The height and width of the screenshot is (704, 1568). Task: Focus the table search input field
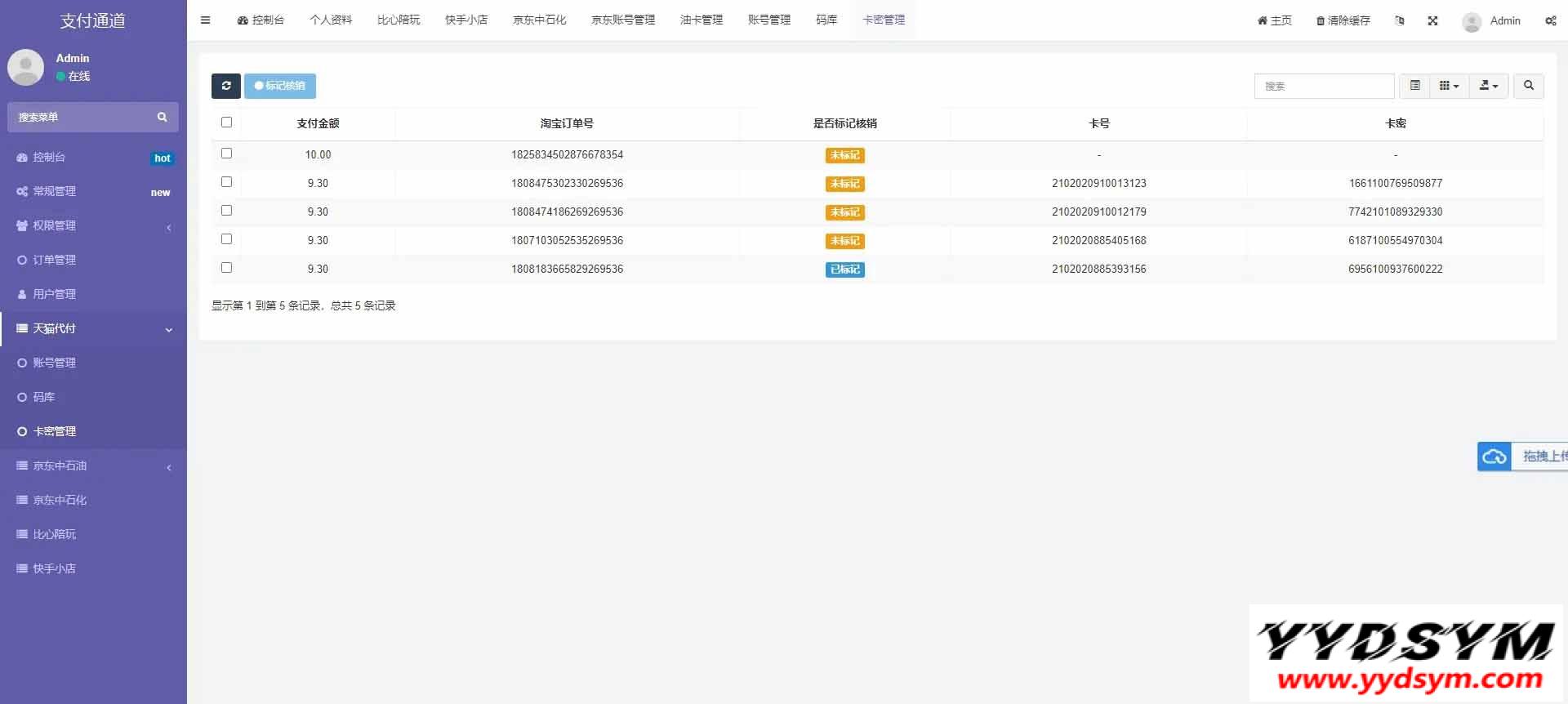click(1323, 86)
